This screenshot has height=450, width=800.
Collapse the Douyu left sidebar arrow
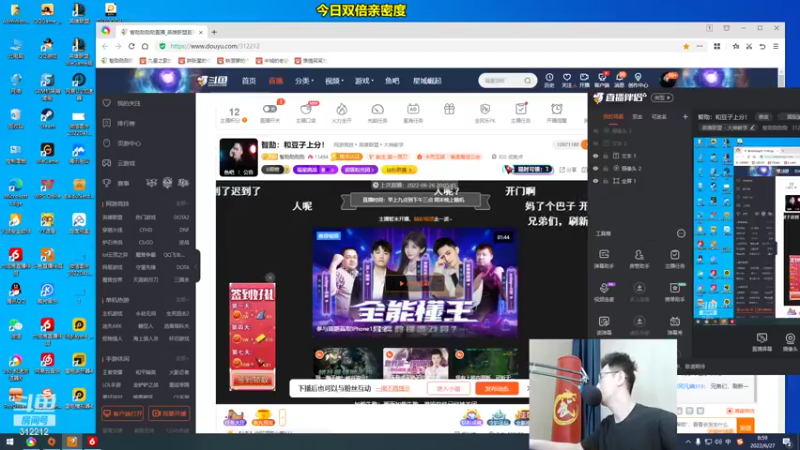197,266
